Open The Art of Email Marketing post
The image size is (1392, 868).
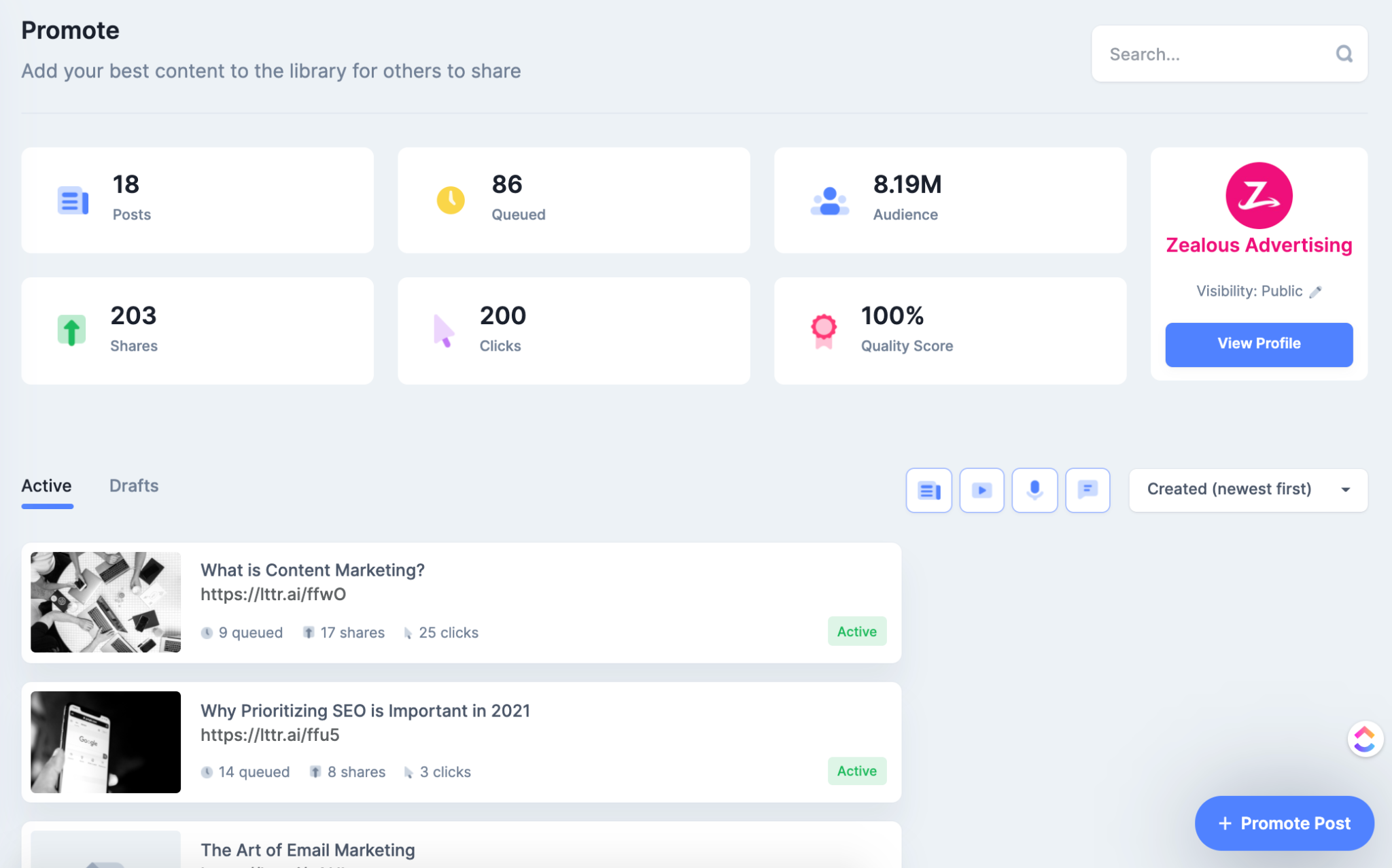pos(308,850)
